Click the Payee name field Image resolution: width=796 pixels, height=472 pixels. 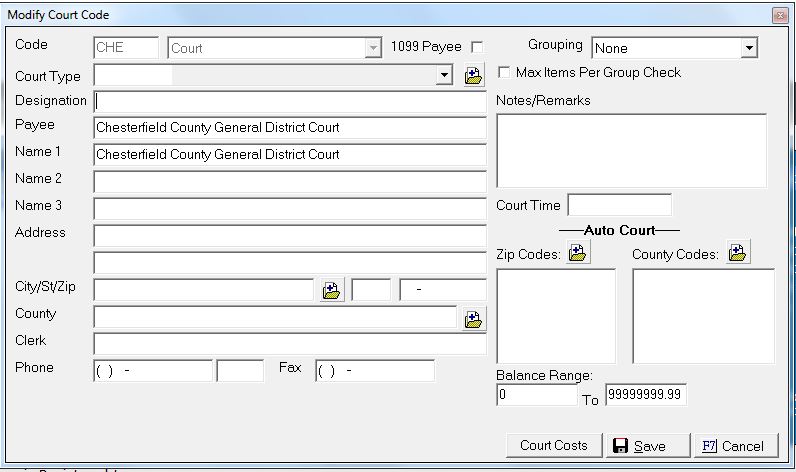tap(290, 128)
